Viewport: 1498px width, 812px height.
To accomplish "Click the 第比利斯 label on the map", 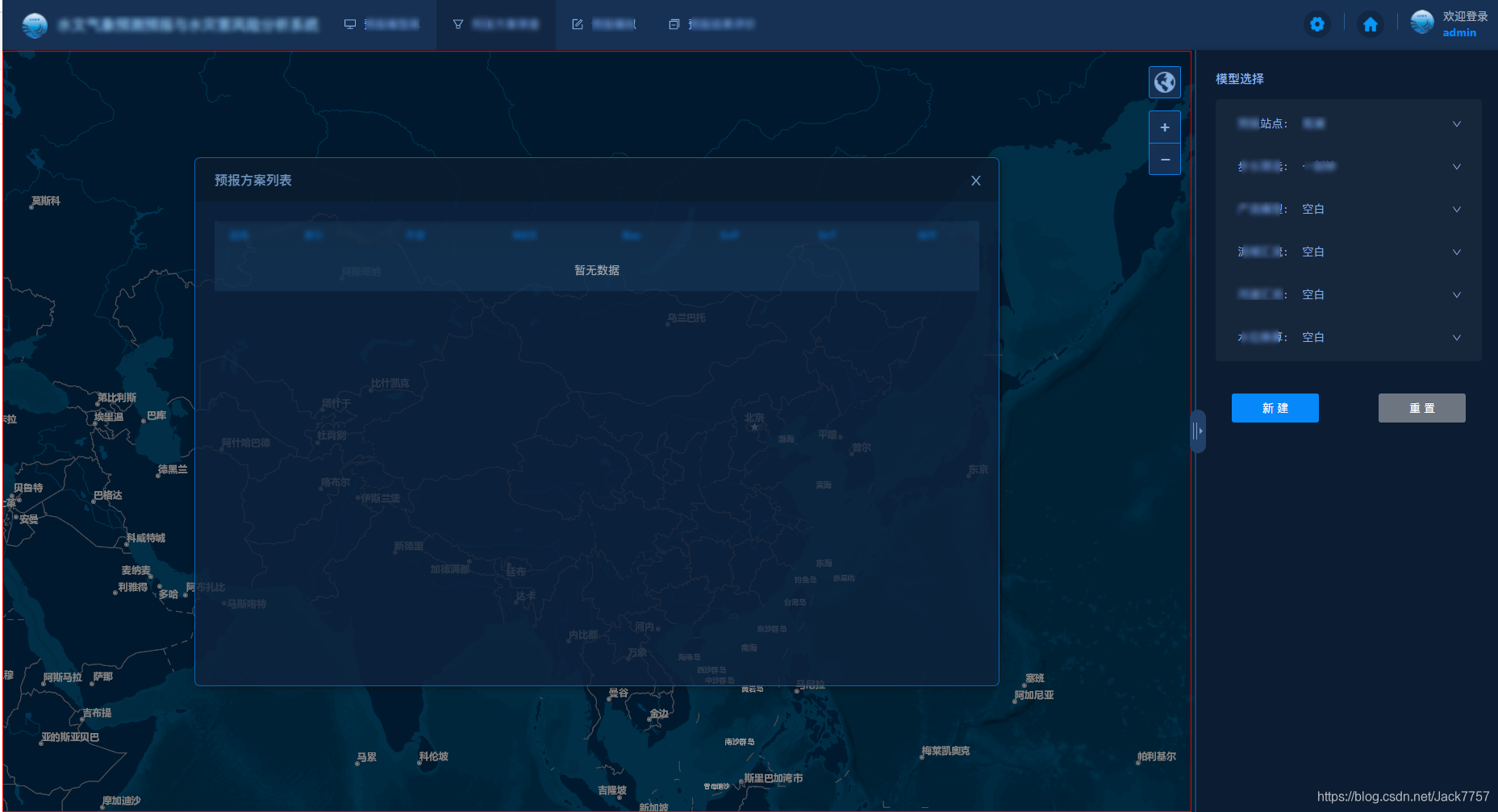I will tap(117, 398).
